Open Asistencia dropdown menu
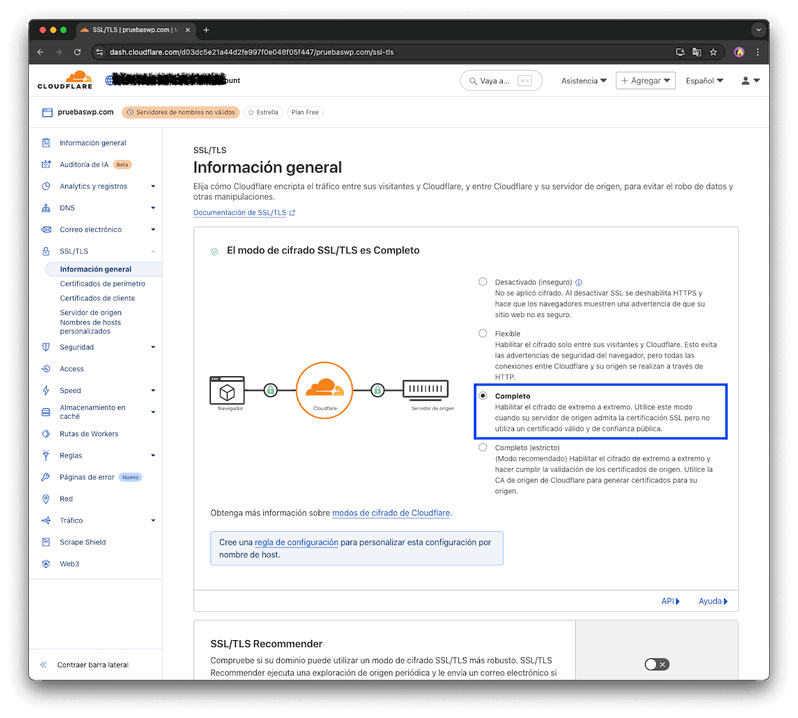 point(584,80)
